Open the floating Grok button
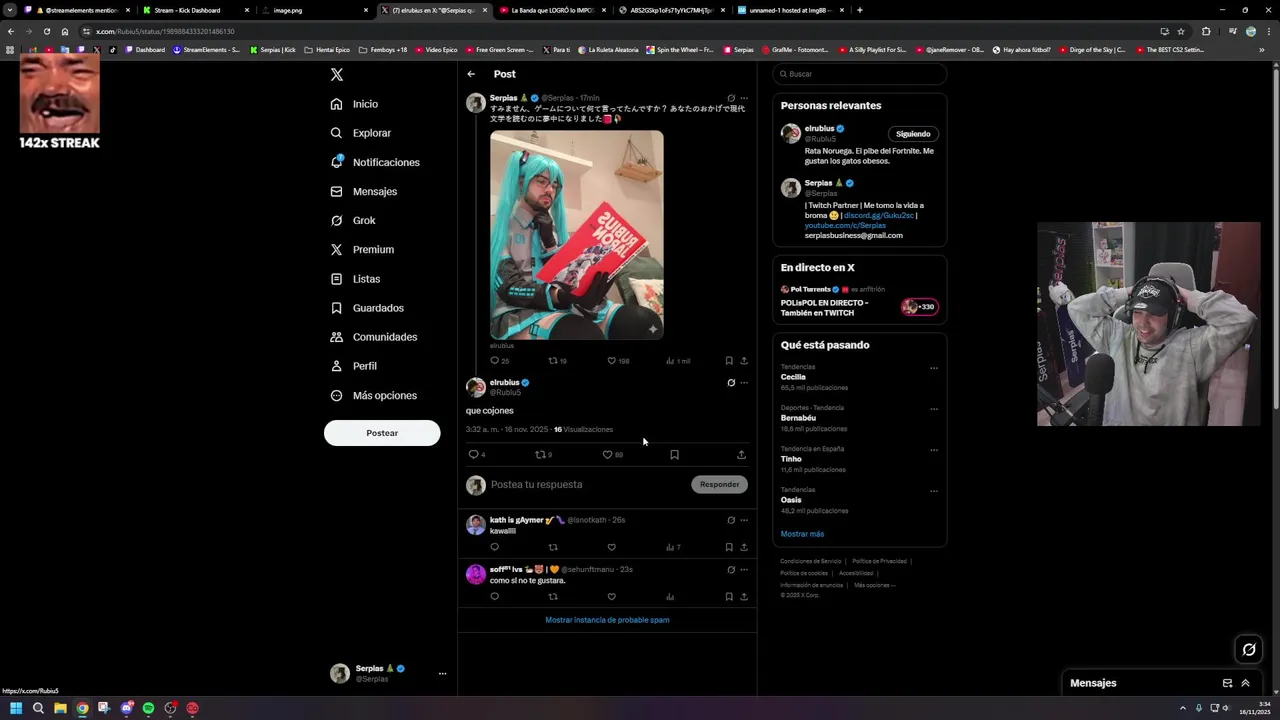The image size is (1280, 720). (1249, 650)
